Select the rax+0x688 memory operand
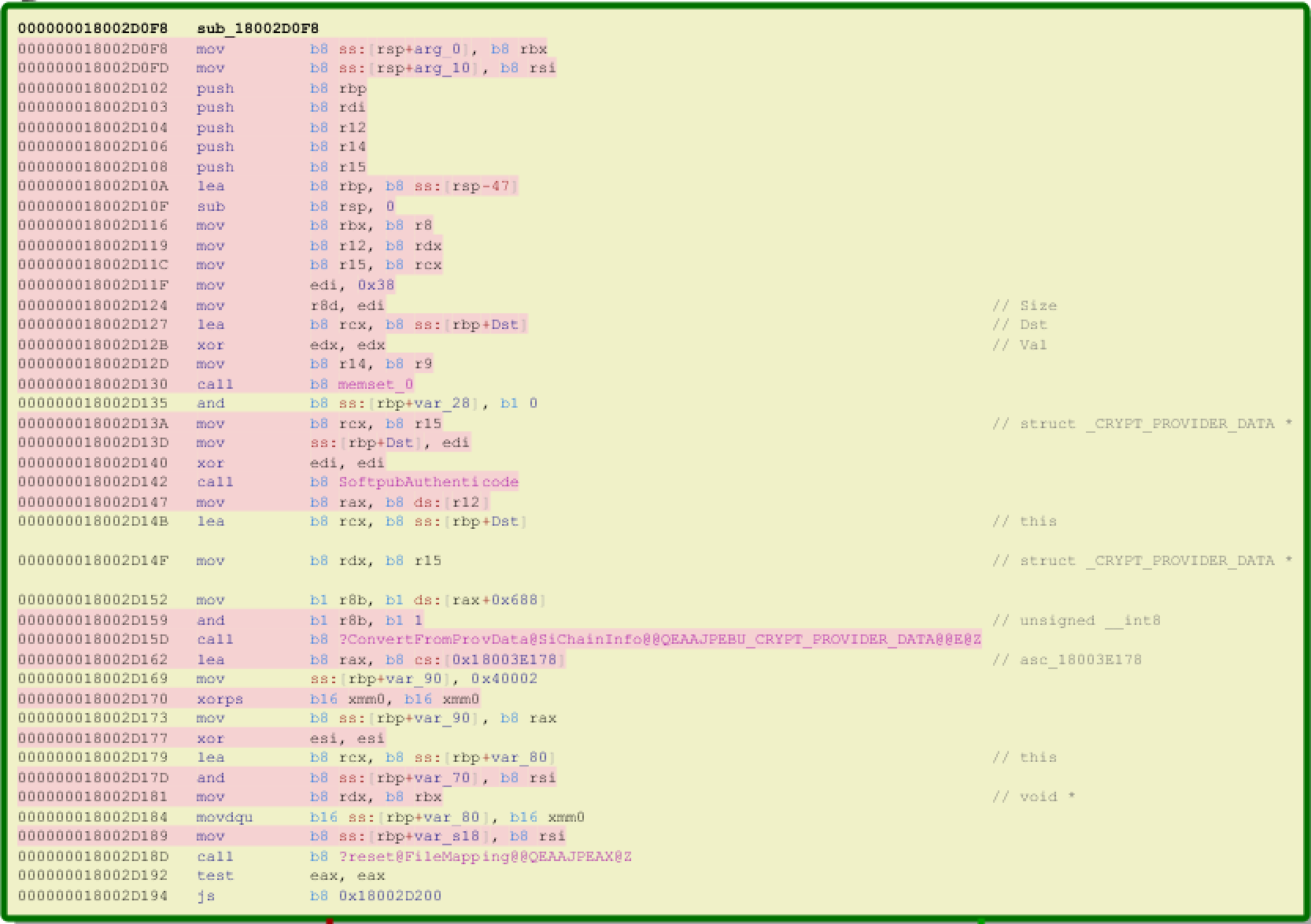Image resolution: width=1311 pixels, height=924 pixels. pyautogui.click(x=495, y=600)
